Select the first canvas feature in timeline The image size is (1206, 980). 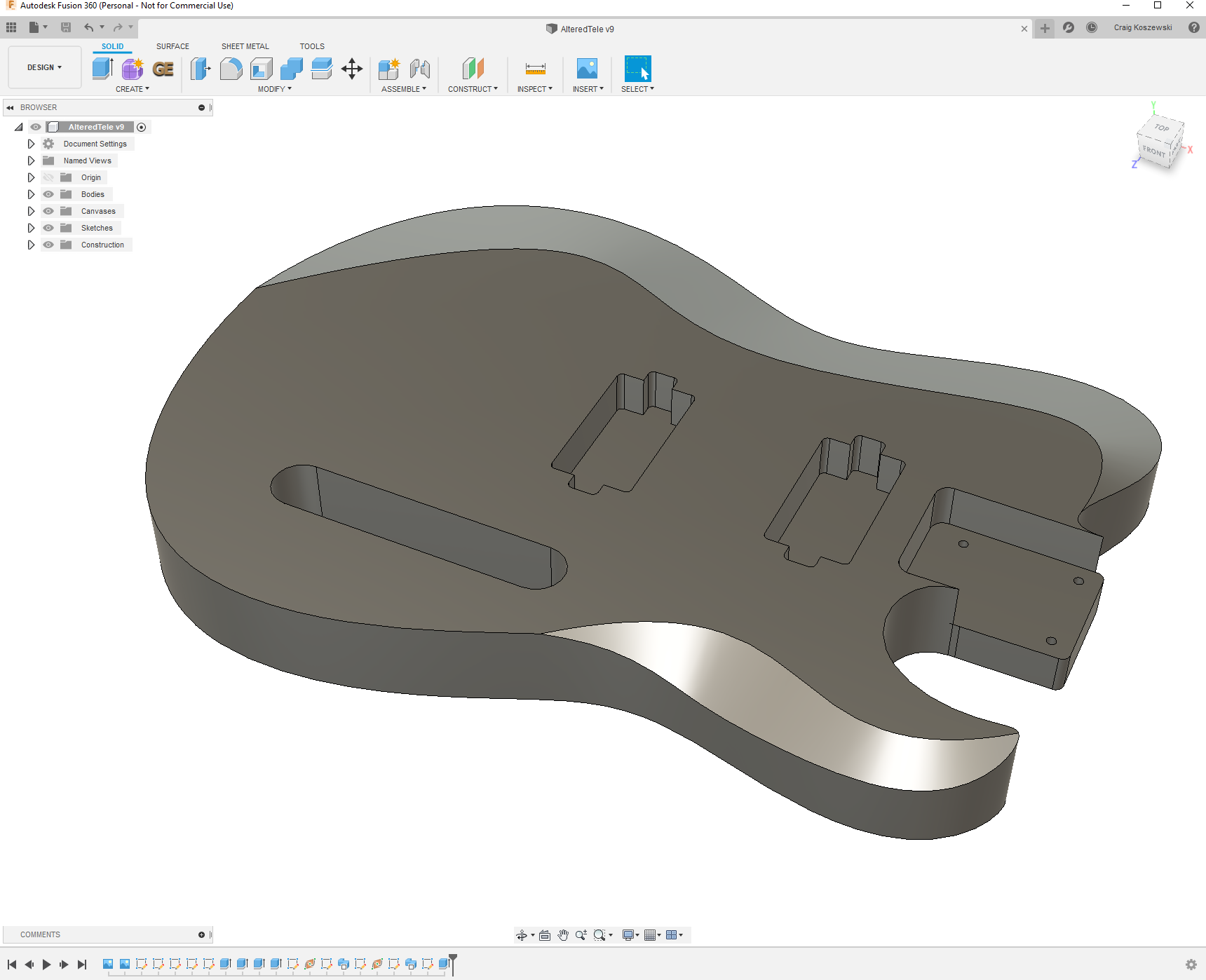(108, 964)
